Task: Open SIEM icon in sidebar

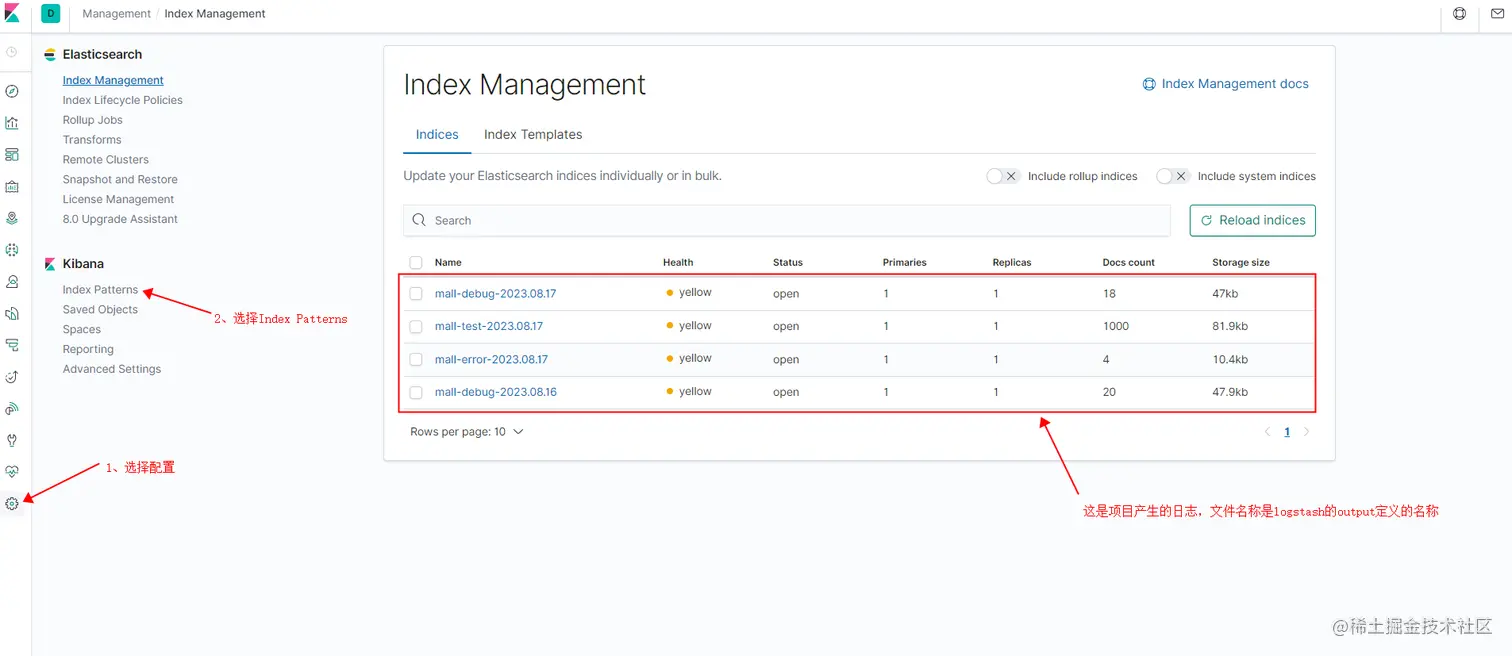Action: click(12, 409)
